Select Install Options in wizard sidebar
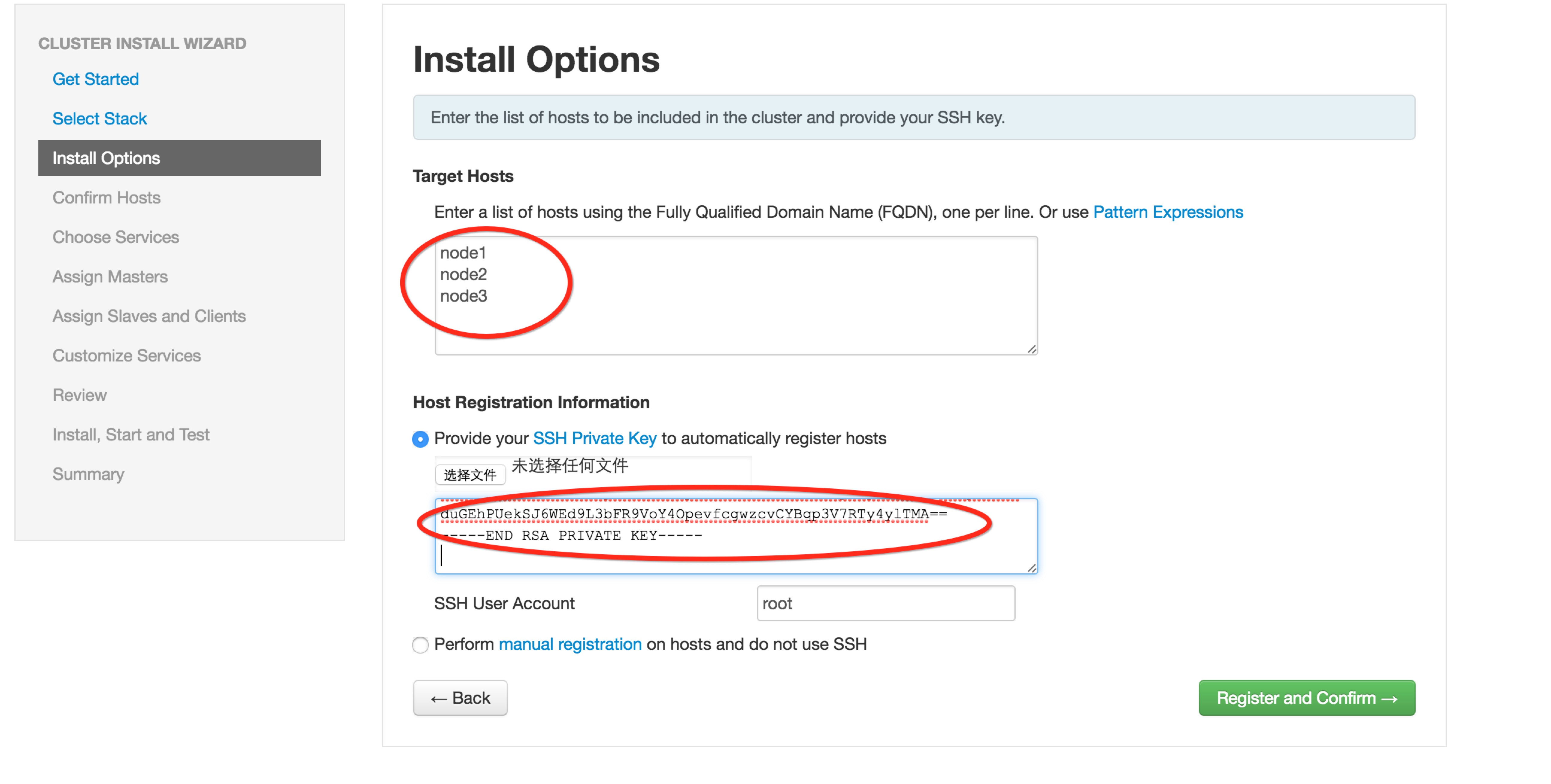The height and width of the screenshot is (784, 1551). pos(107,158)
